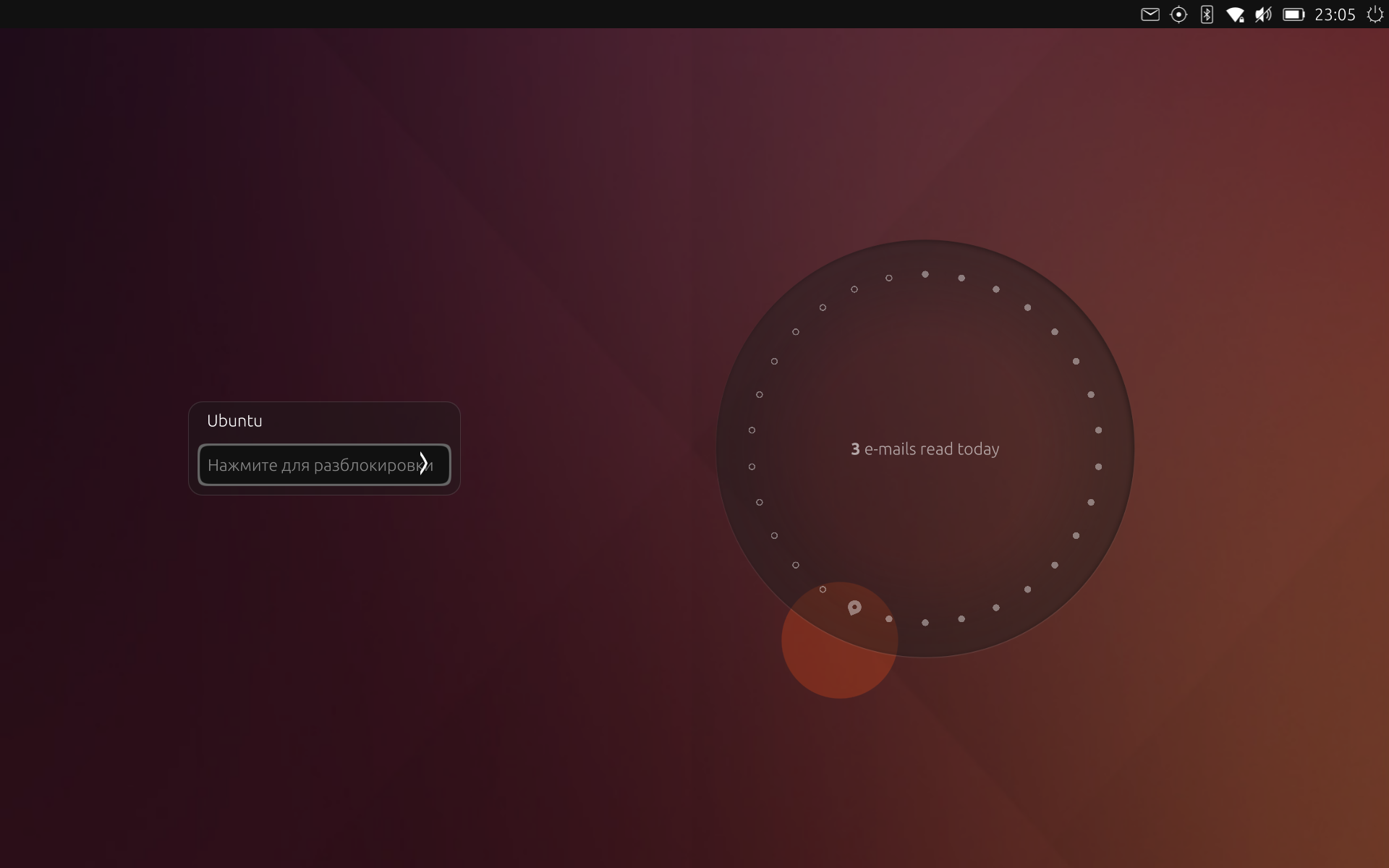Open the secured Wi-Fi network indicator
This screenshot has width=1389, height=868.
click(x=1235, y=14)
